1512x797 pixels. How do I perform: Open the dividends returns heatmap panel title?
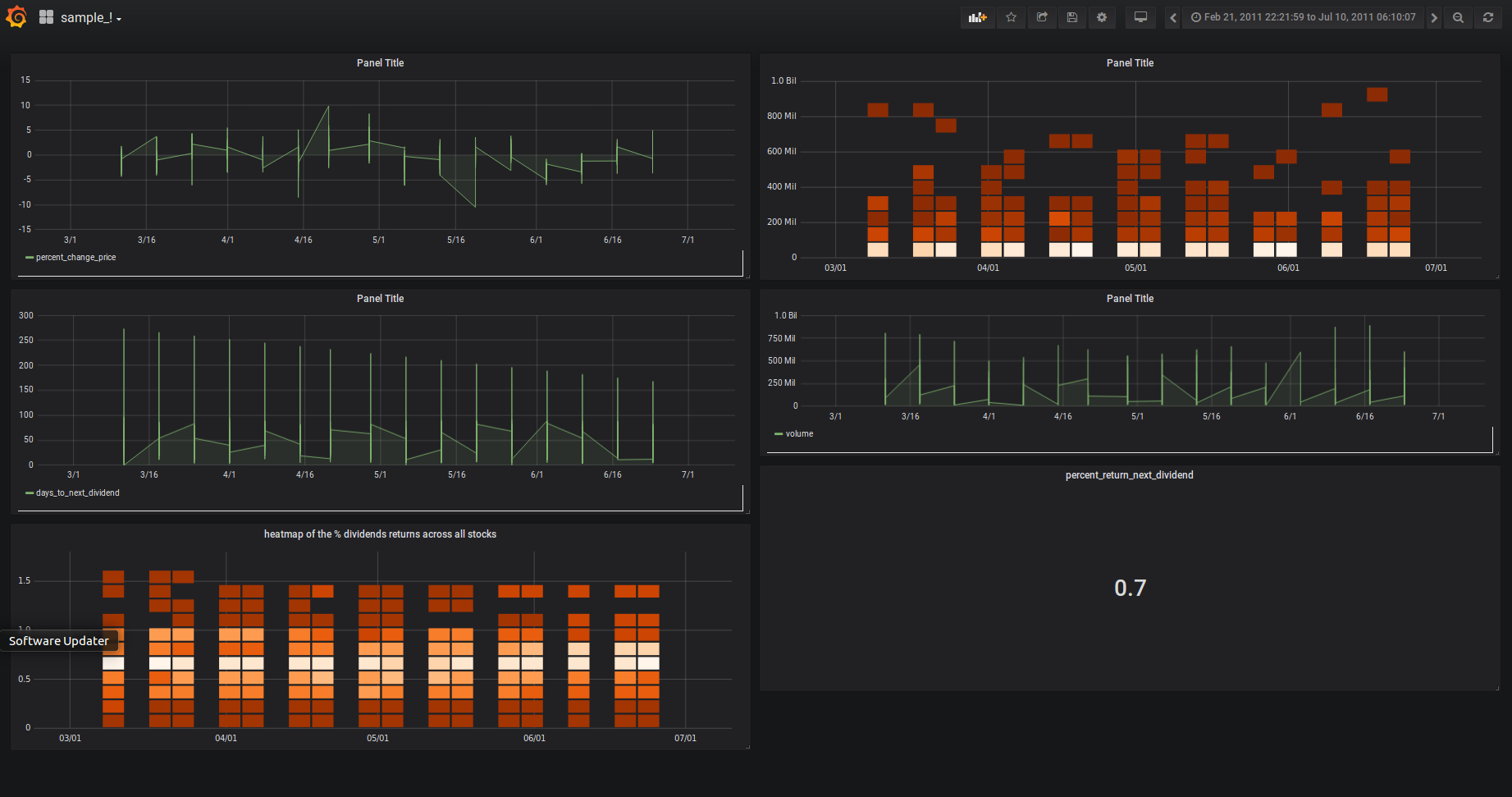coord(380,534)
